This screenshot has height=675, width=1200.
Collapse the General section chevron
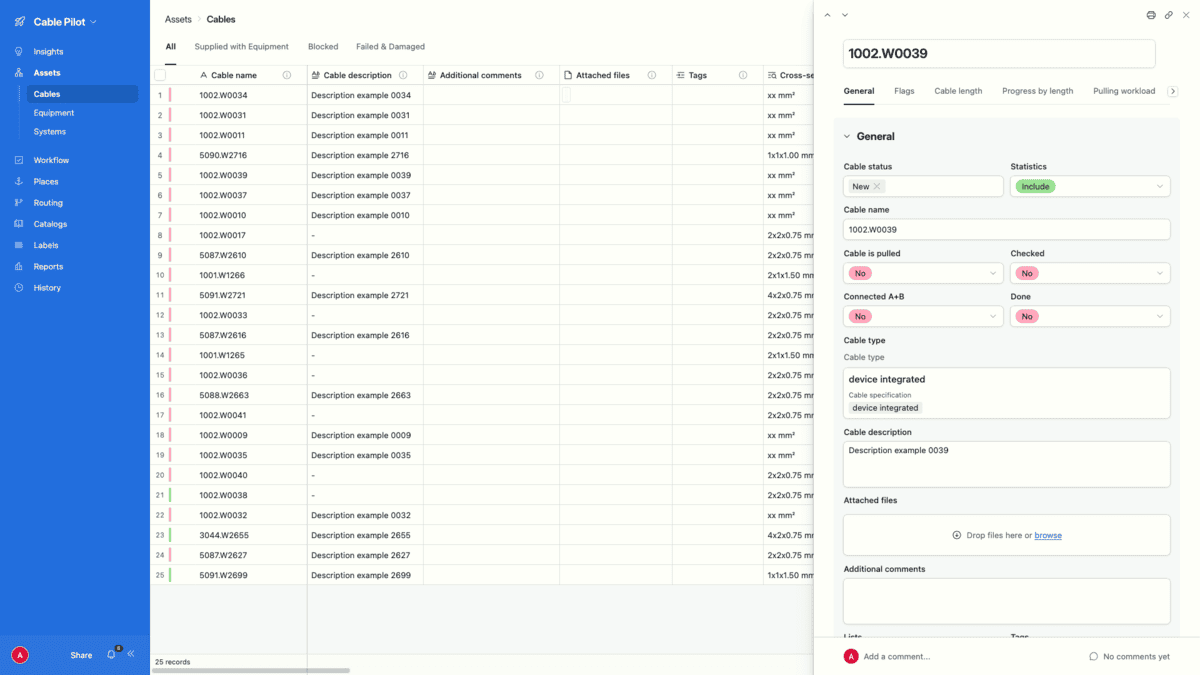pos(847,136)
